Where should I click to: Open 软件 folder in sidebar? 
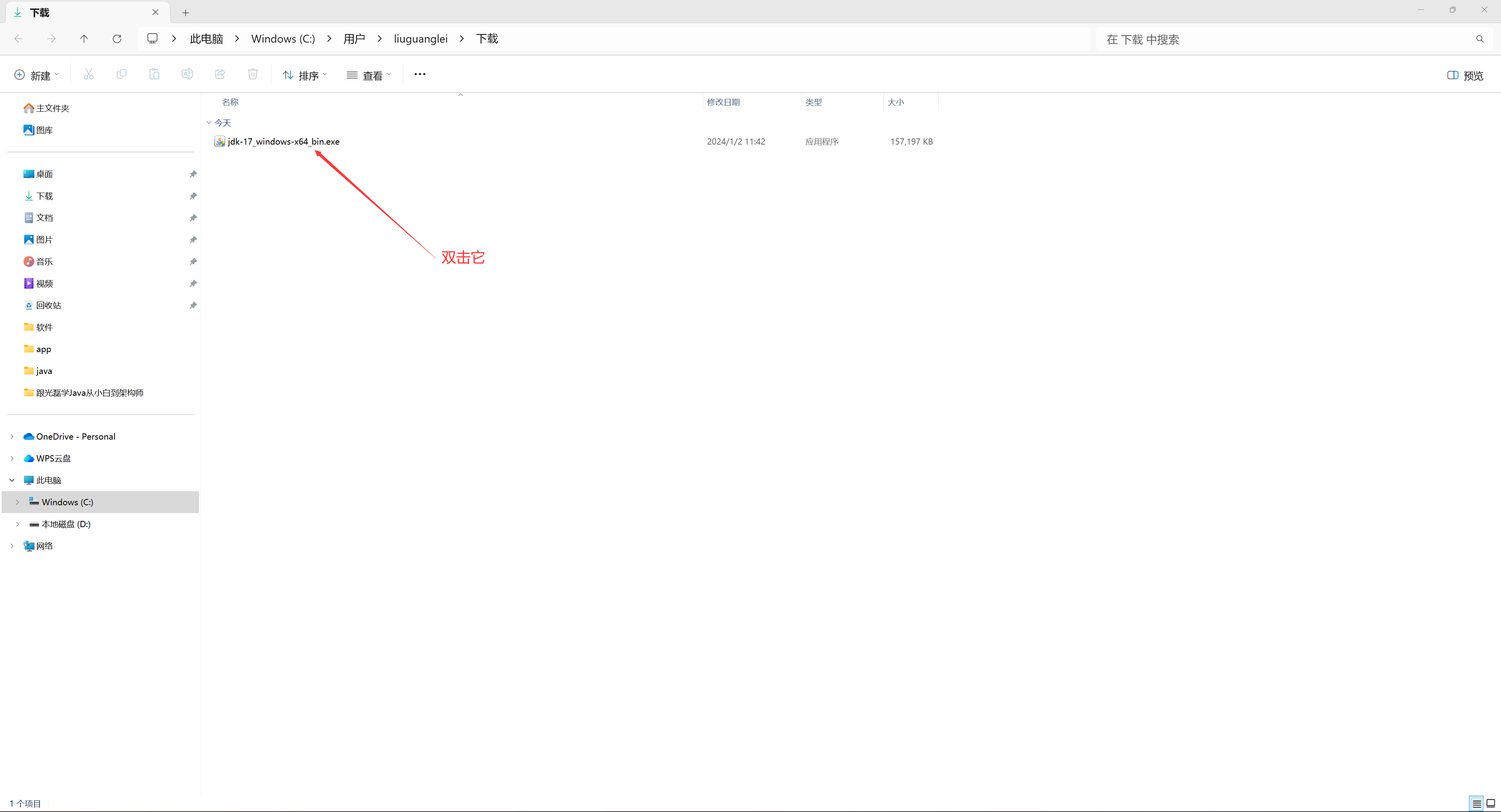pyautogui.click(x=38, y=327)
